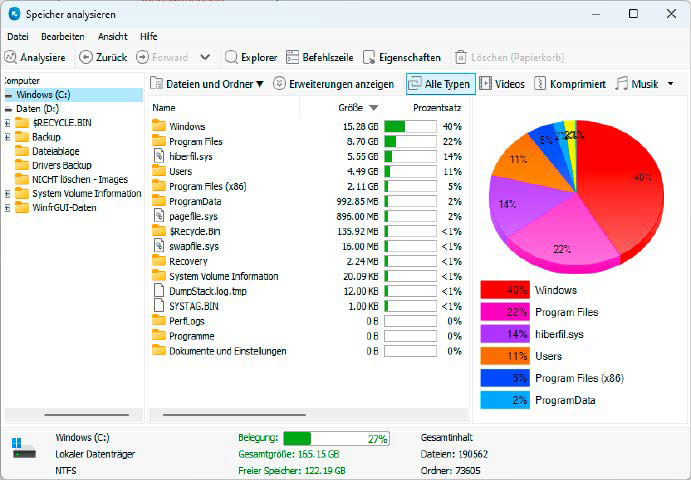This screenshot has width=691, height=480.
Task: Click the DumpStack.log.tmp file icon
Action: click(159, 291)
